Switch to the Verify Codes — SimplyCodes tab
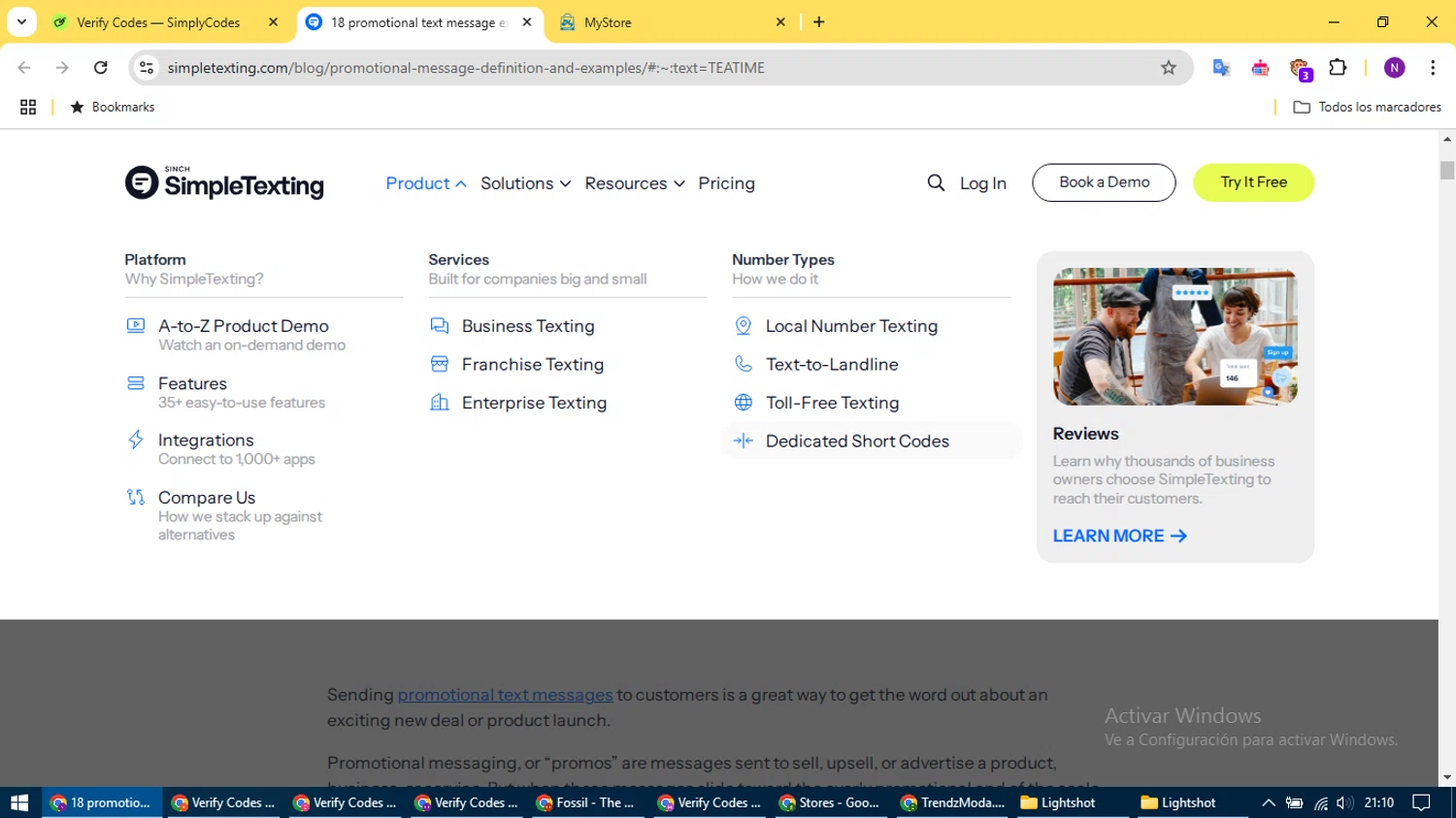This screenshot has width=1456, height=818. coord(156,22)
